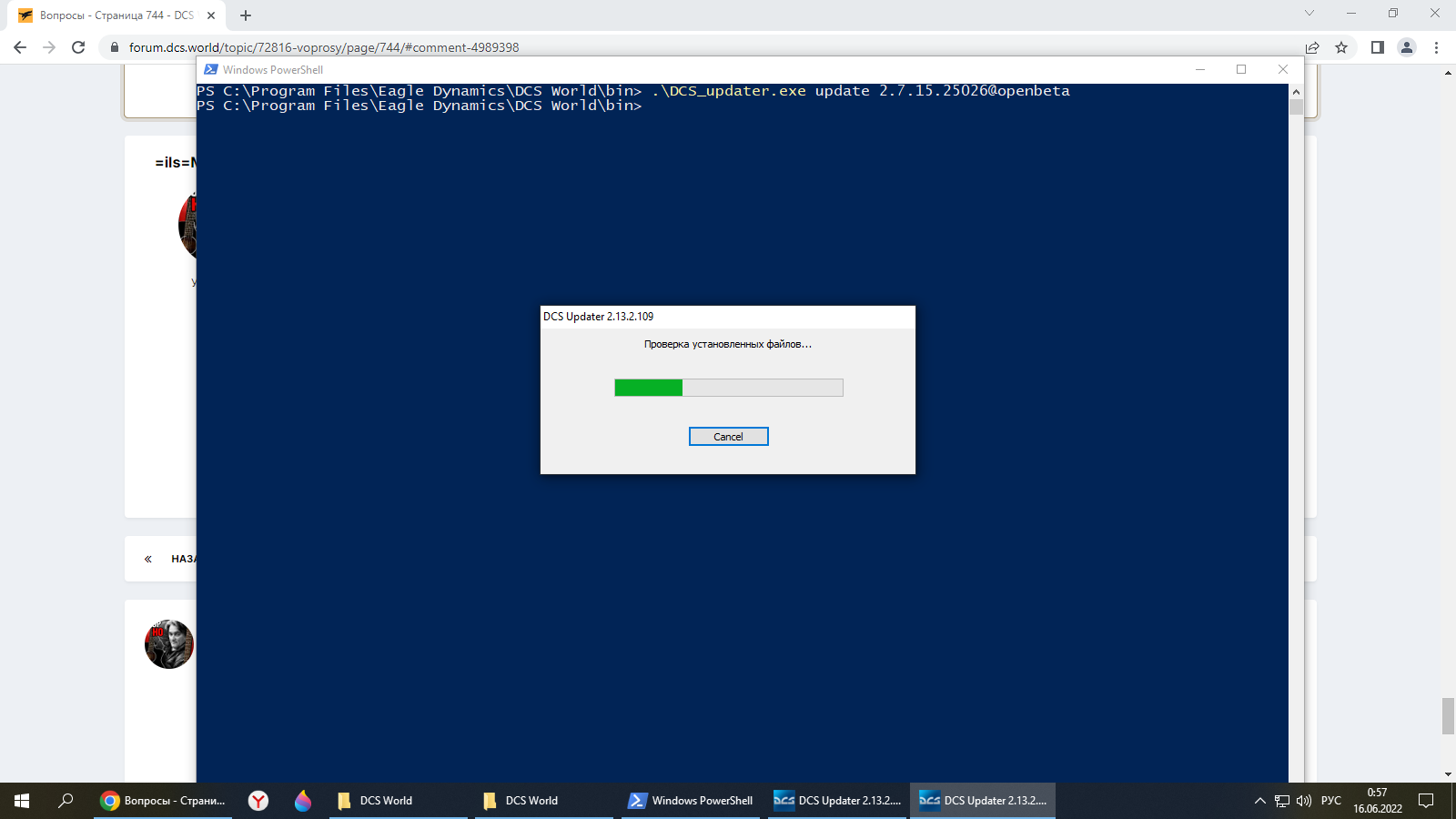Close the Вопросы browser tab
This screenshot has height=819, width=1456.
[211, 15]
